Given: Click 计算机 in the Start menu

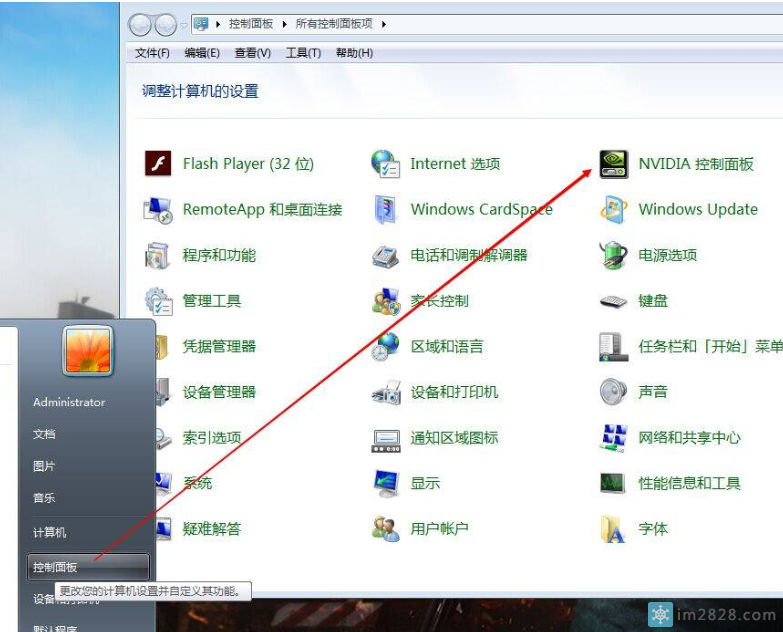Looking at the screenshot, I should click(x=49, y=533).
